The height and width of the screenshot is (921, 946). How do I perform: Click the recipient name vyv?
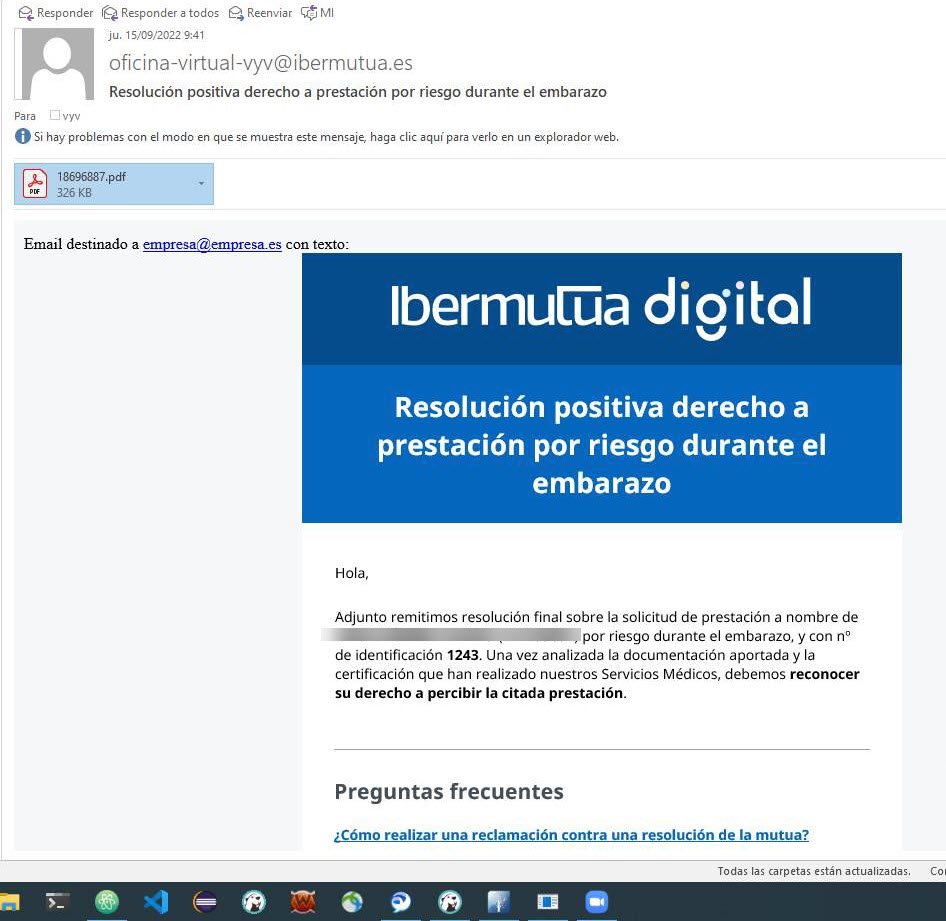(x=71, y=116)
